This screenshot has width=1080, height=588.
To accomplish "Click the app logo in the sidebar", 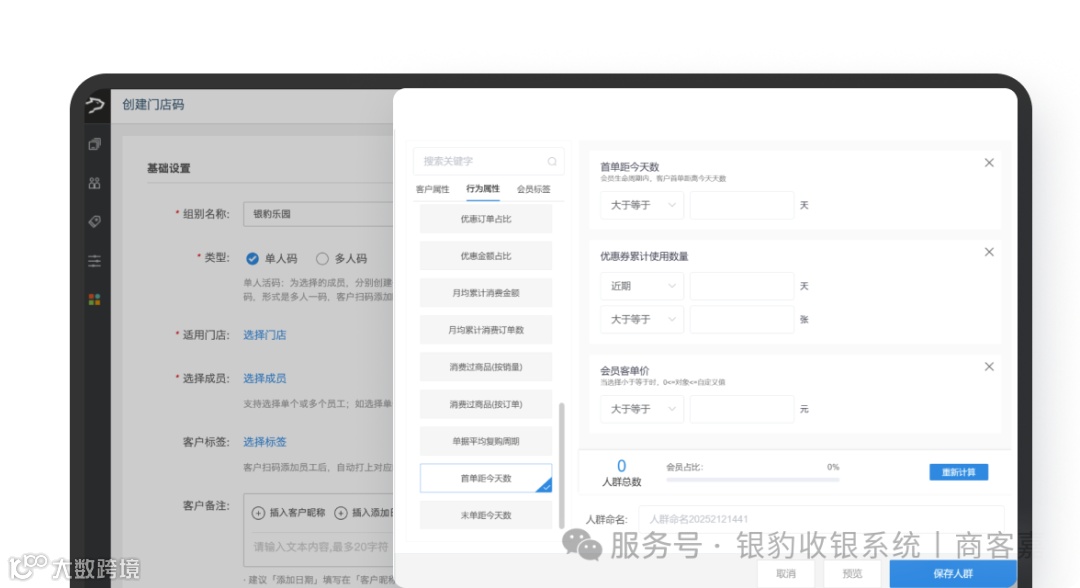I will pyautogui.click(x=95, y=105).
